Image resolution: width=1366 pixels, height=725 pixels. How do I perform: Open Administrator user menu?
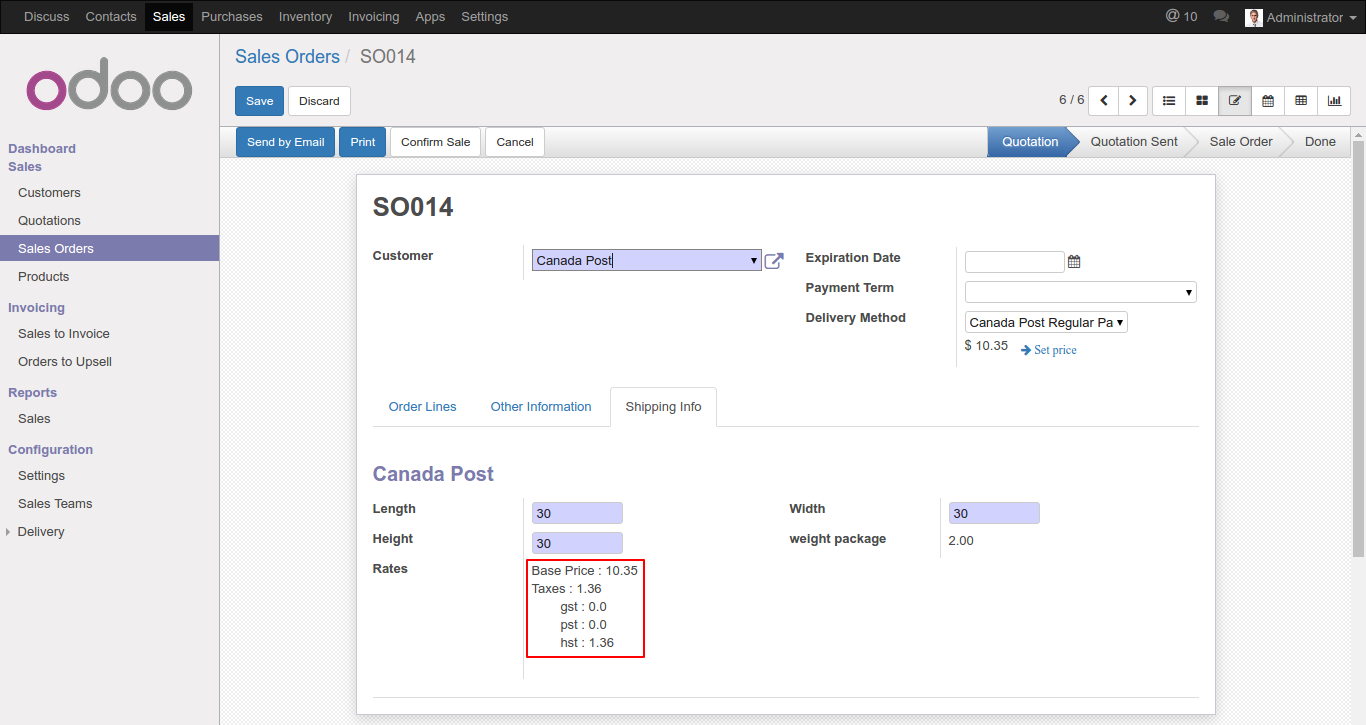coord(1301,17)
